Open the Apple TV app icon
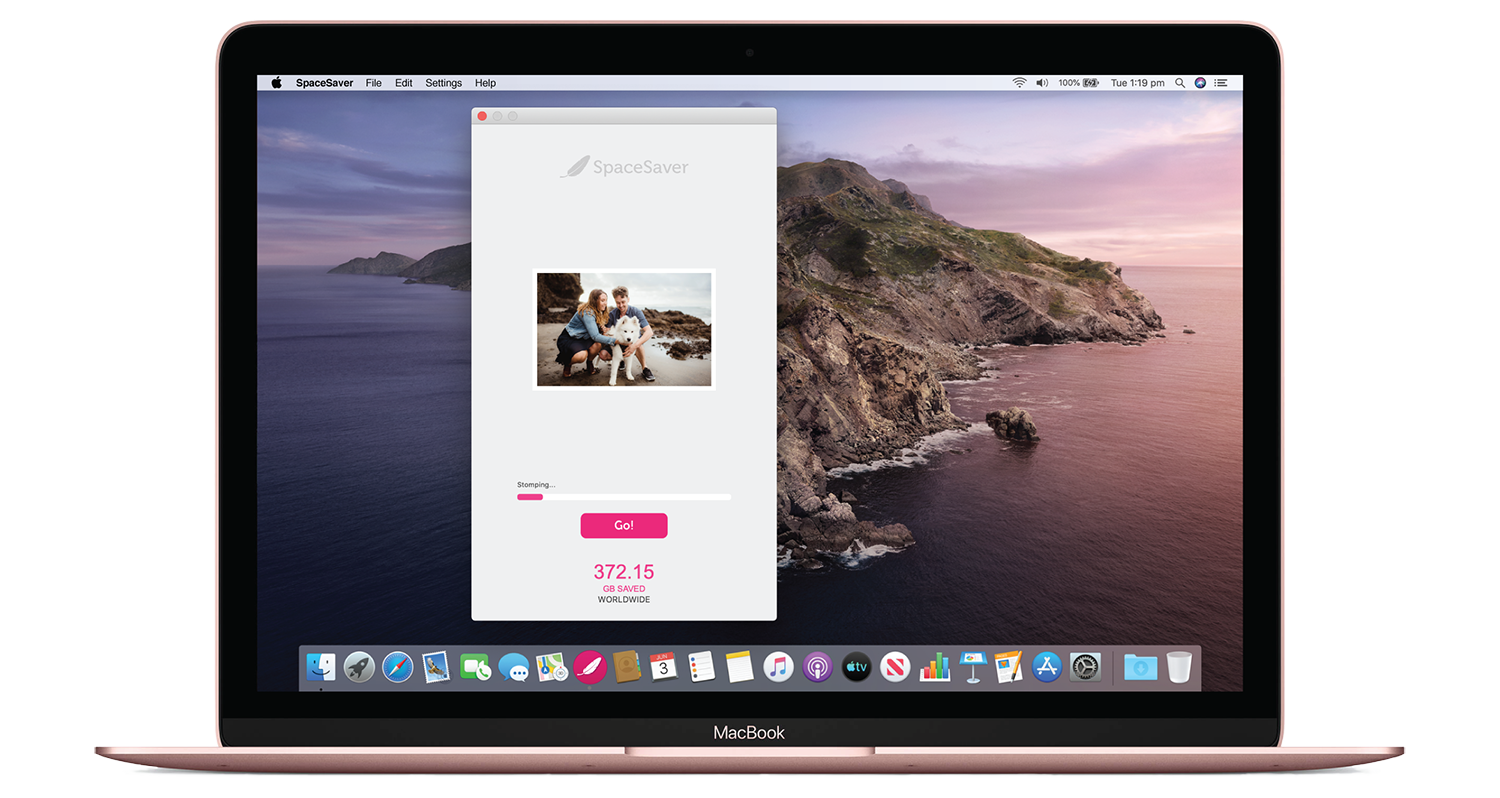This screenshot has width=1500, height=798. coord(856,667)
